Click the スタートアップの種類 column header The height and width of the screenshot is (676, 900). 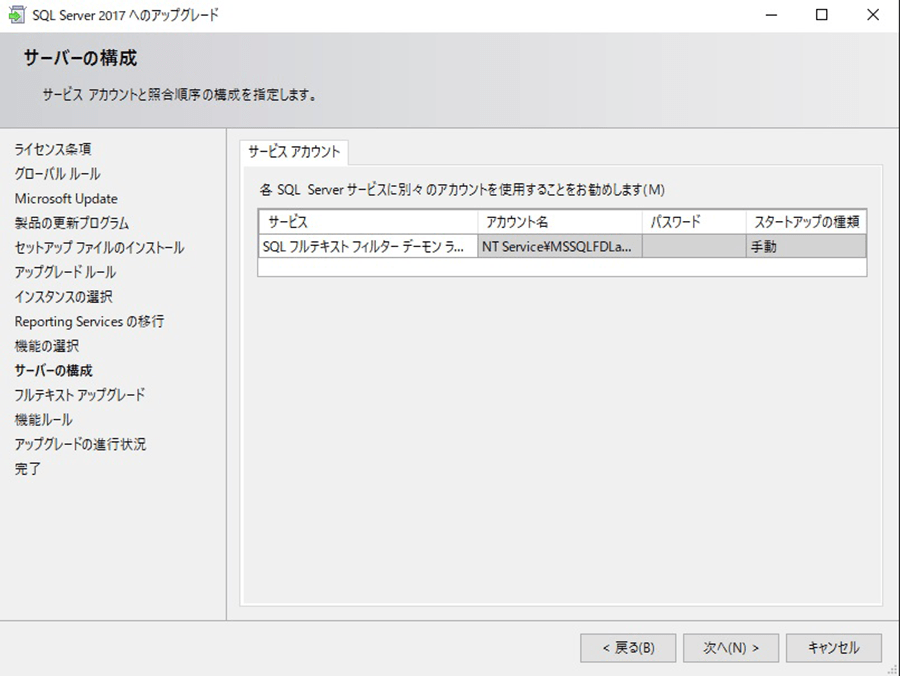tap(806, 222)
